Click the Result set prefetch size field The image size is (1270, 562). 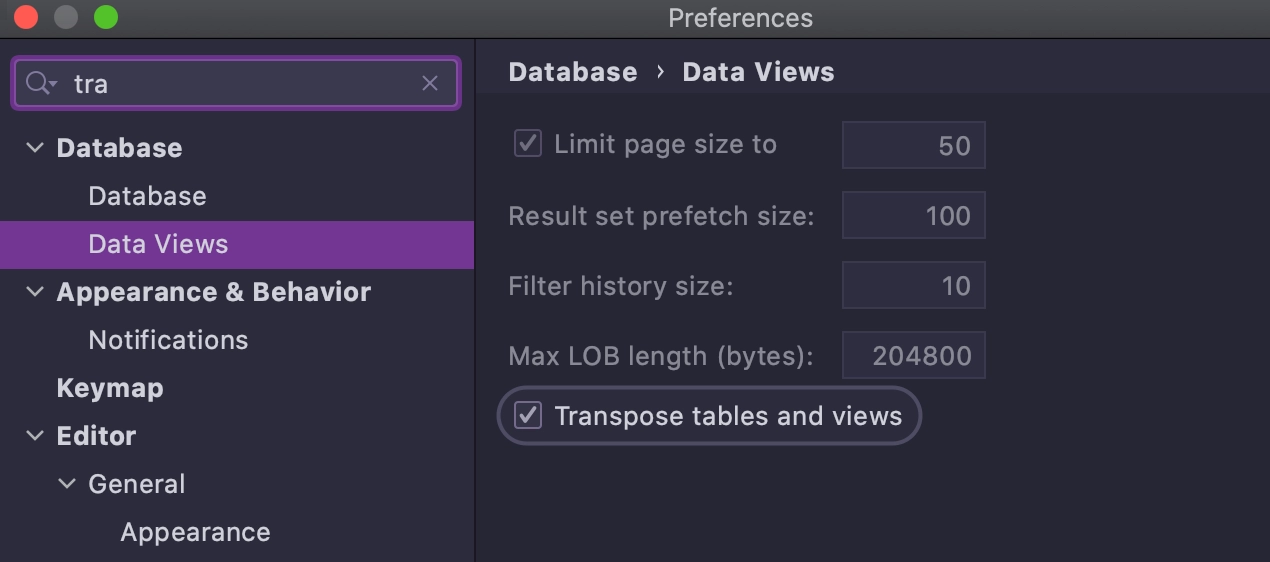pos(914,215)
